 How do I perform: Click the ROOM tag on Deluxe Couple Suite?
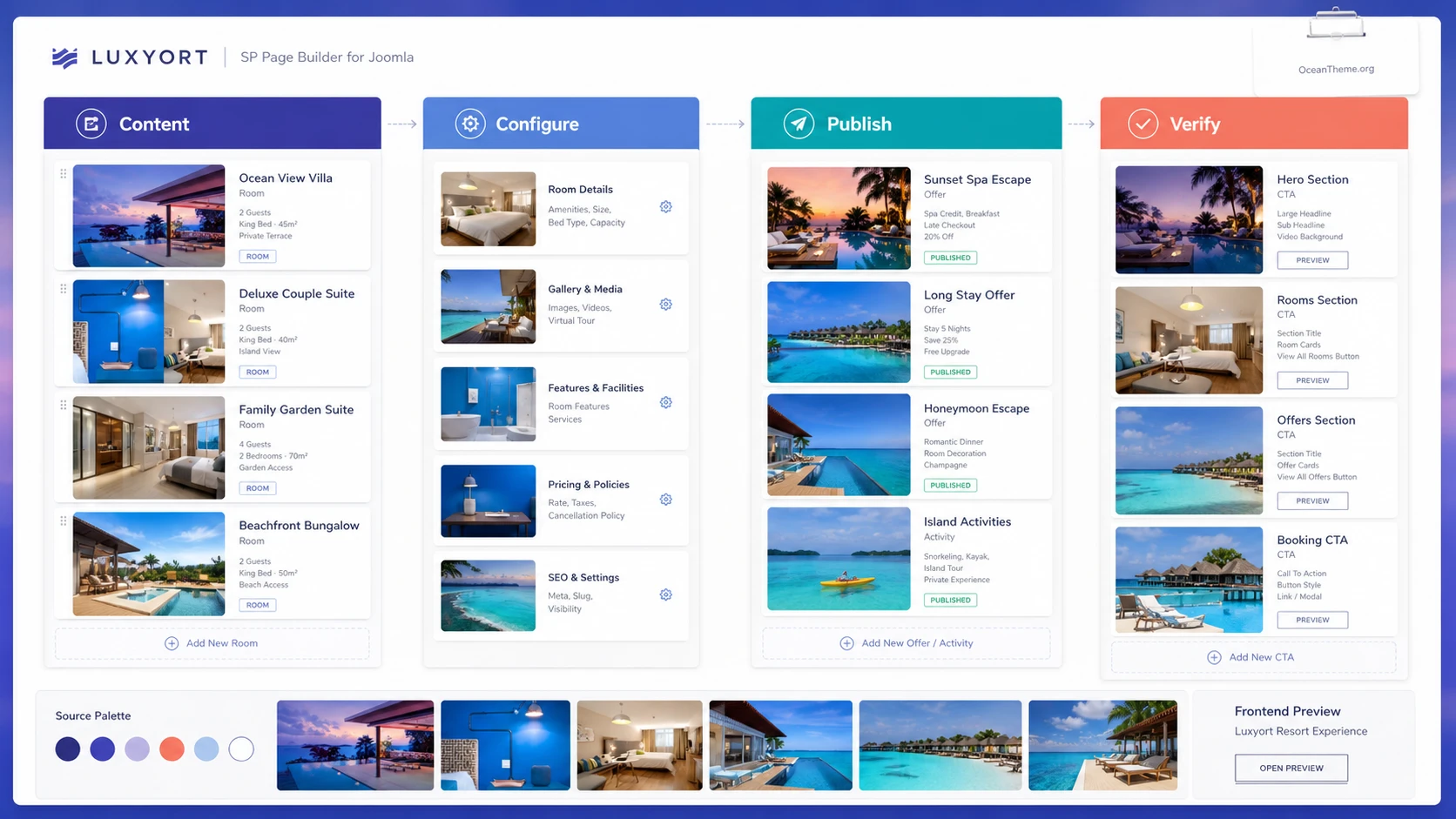click(x=258, y=372)
